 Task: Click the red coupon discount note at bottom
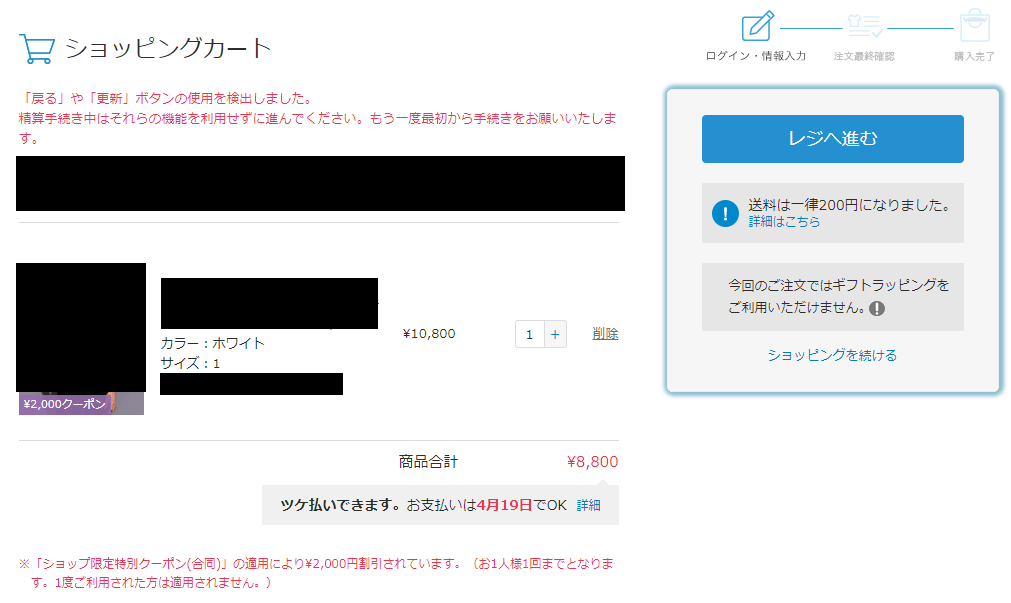316,573
